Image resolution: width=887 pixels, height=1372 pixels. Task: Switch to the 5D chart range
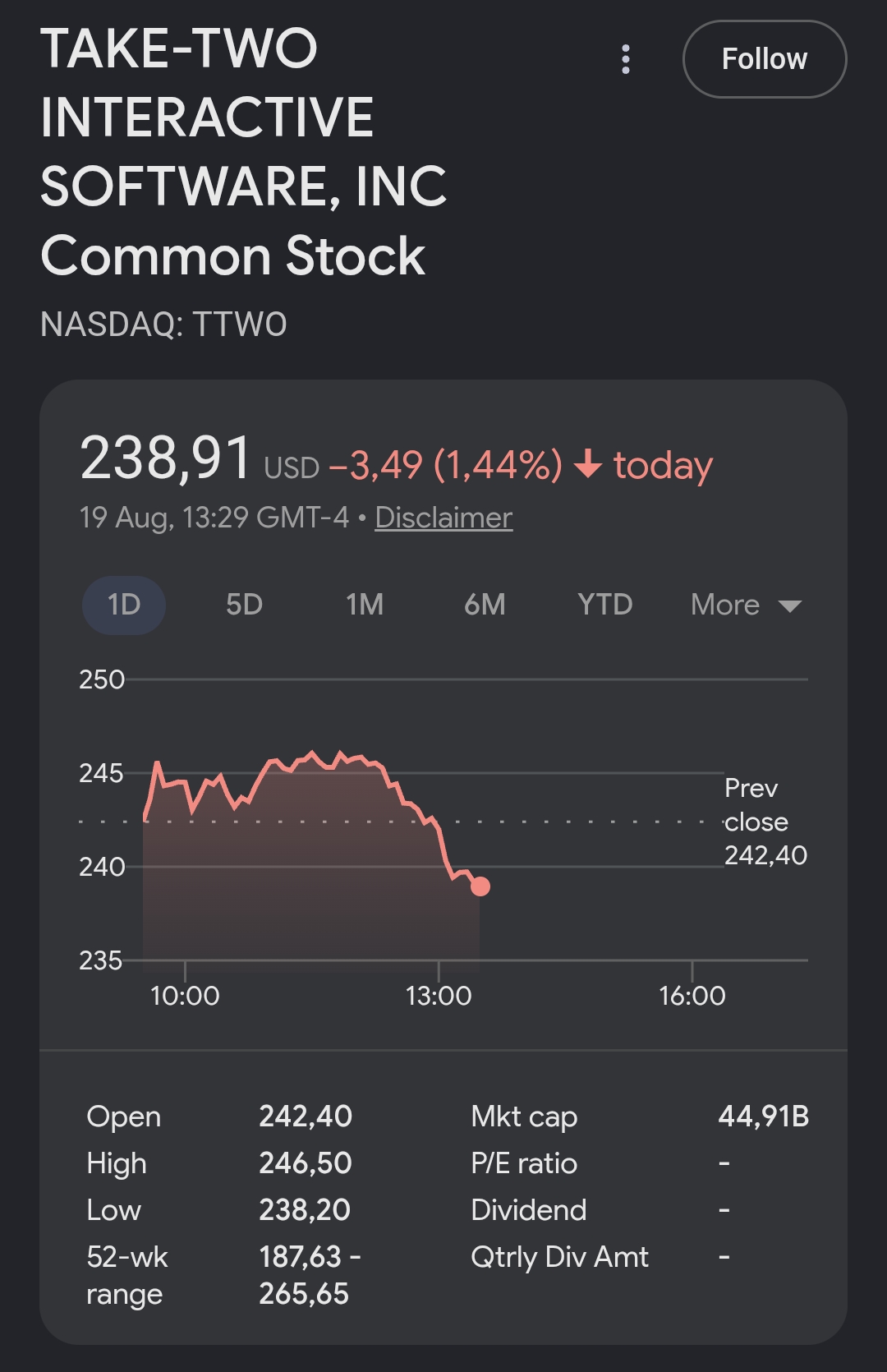coord(244,605)
